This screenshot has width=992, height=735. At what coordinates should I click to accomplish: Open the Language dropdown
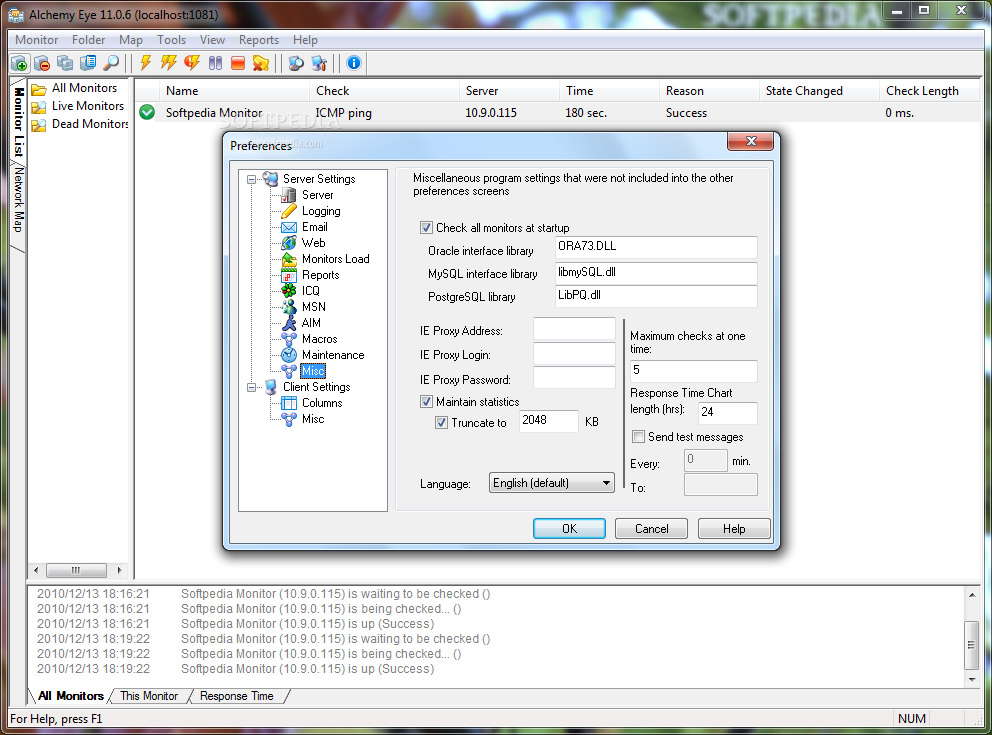pyautogui.click(x=552, y=483)
